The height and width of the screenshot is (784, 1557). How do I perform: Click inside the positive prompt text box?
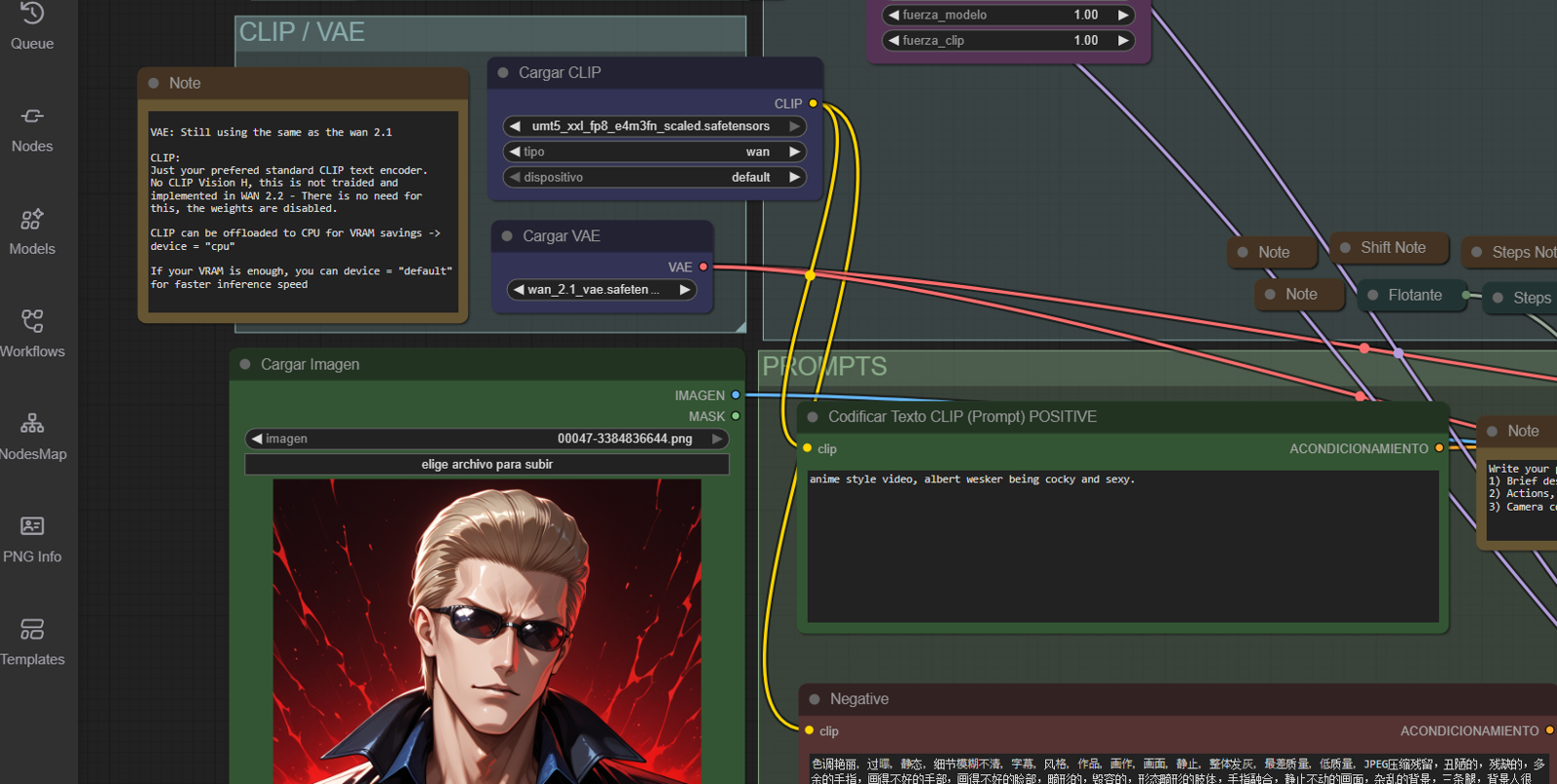1123,547
